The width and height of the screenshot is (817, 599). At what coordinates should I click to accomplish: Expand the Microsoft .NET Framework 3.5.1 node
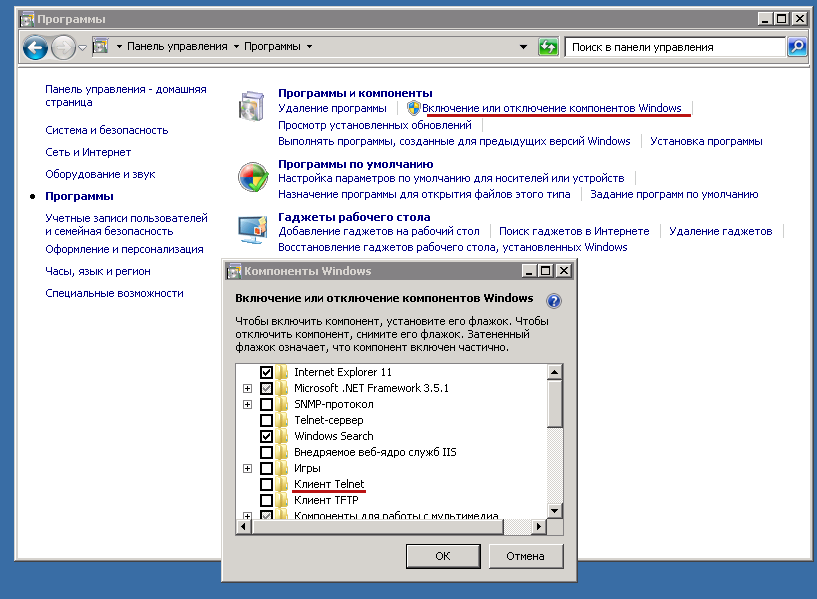tap(247, 389)
